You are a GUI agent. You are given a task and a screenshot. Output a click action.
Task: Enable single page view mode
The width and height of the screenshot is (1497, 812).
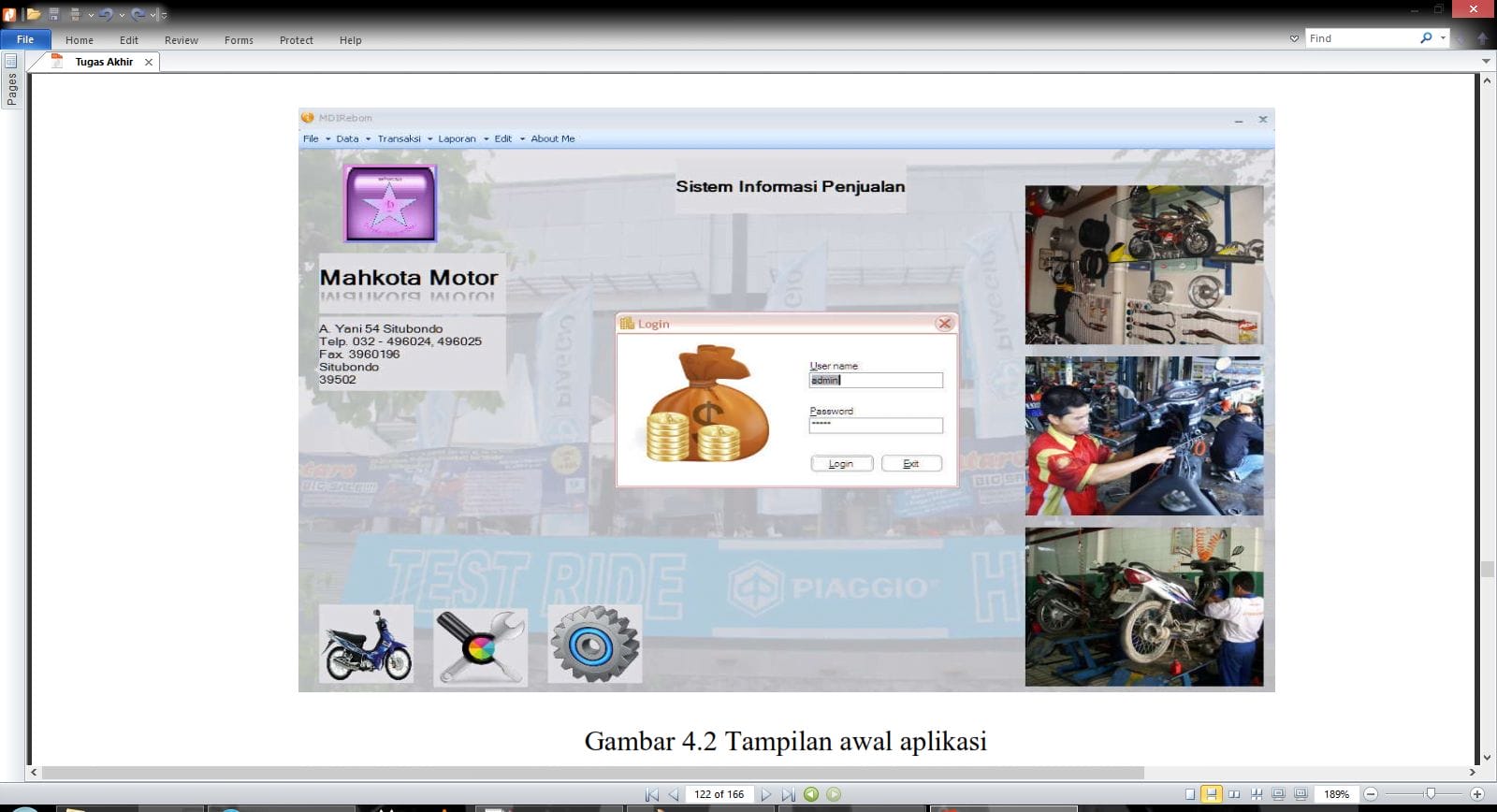1190,794
